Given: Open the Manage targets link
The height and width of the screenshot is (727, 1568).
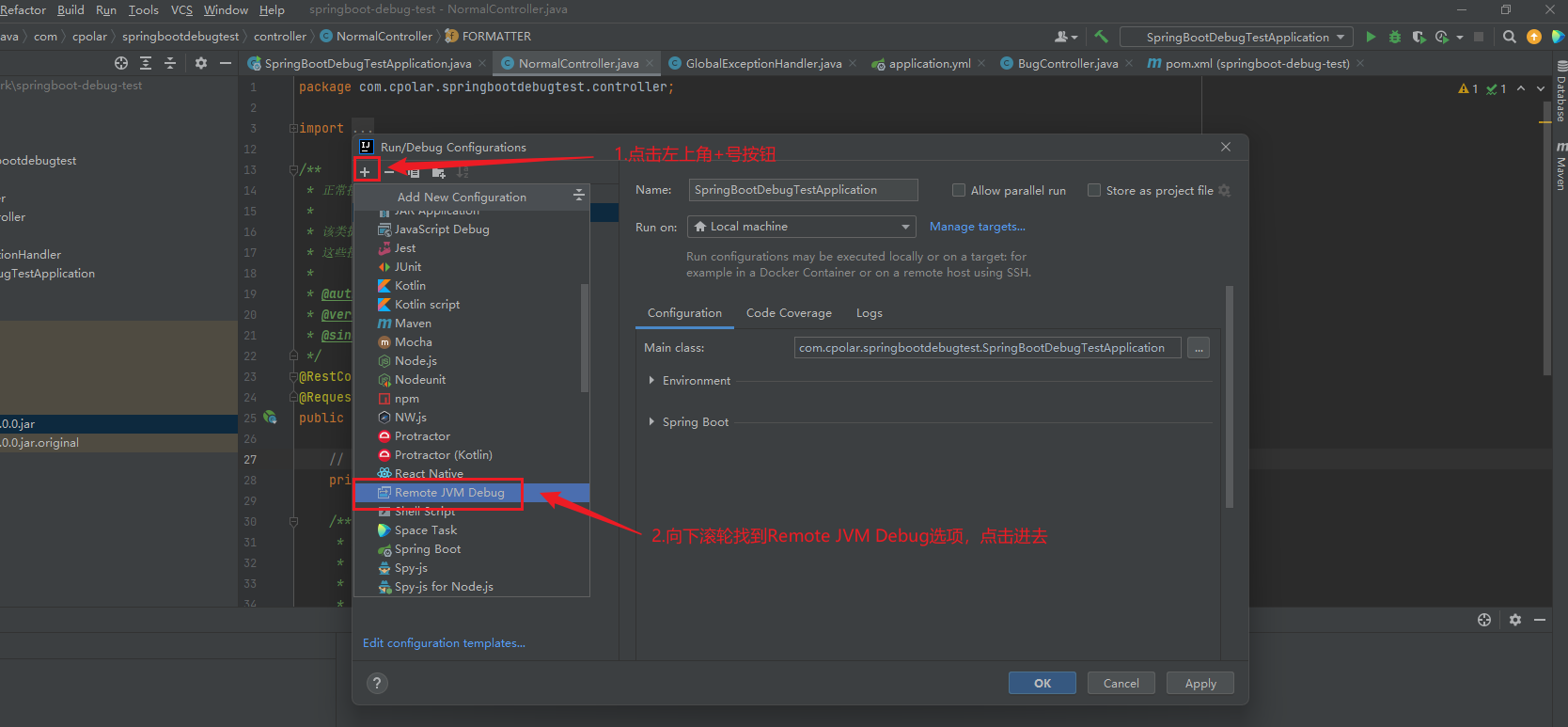Looking at the screenshot, I should [x=977, y=227].
